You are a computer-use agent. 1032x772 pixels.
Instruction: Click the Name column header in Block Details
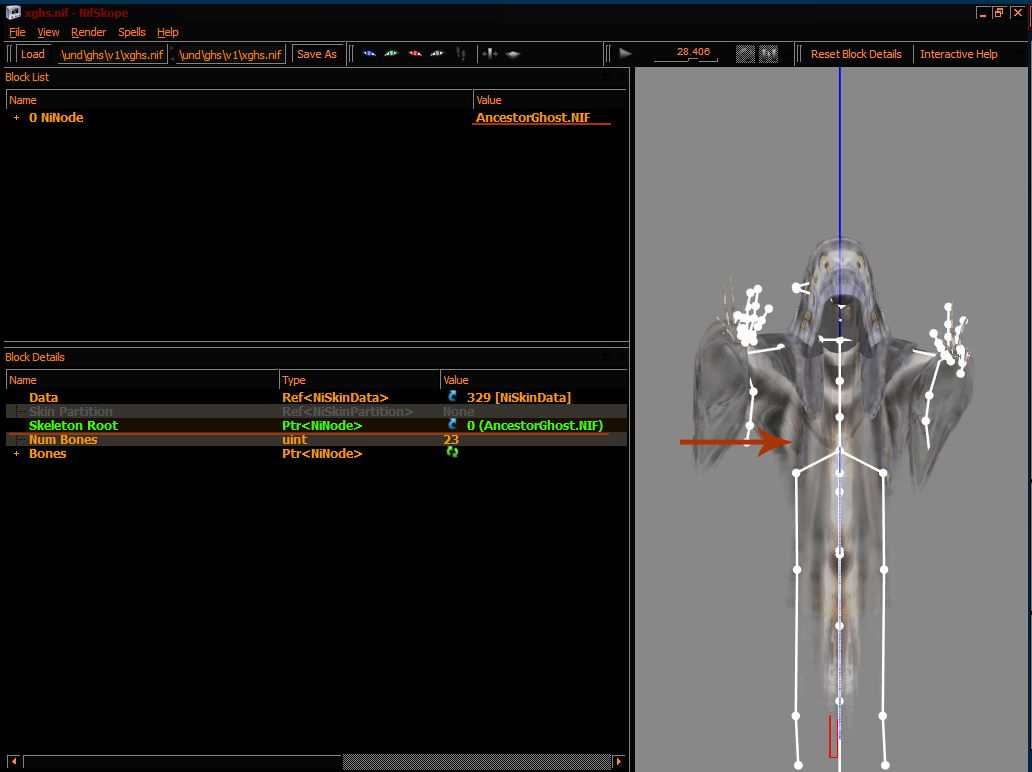pyautogui.click(x=143, y=380)
